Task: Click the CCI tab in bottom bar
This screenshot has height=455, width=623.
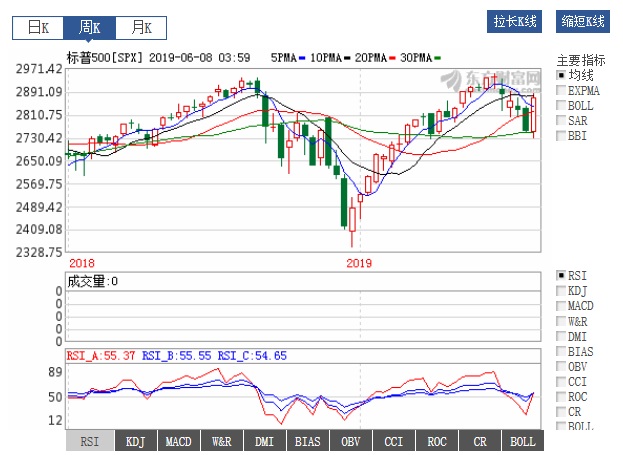Action: pyautogui.click(x=393, y=441)
